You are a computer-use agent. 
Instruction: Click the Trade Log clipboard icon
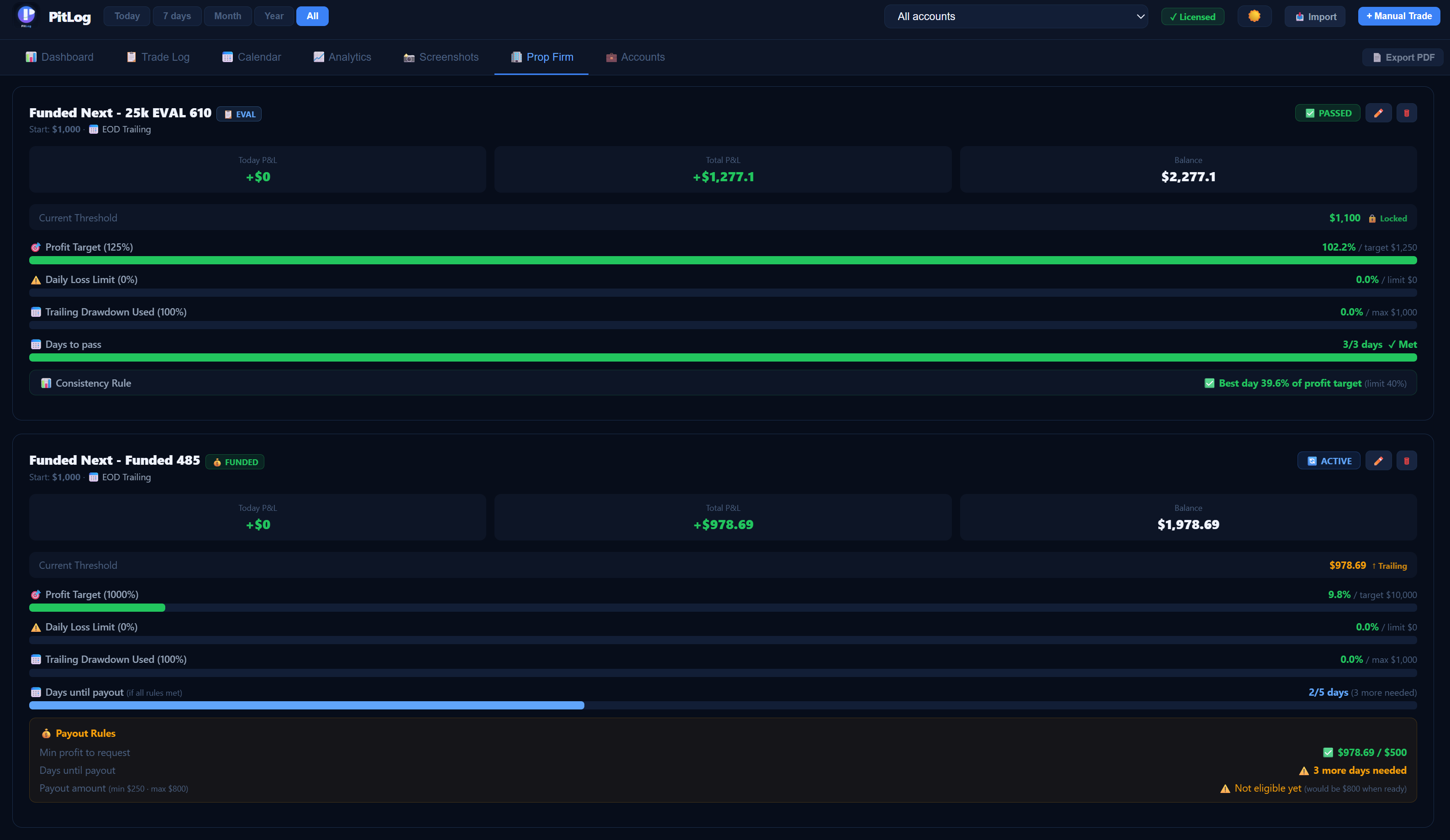tap(131, 57)
